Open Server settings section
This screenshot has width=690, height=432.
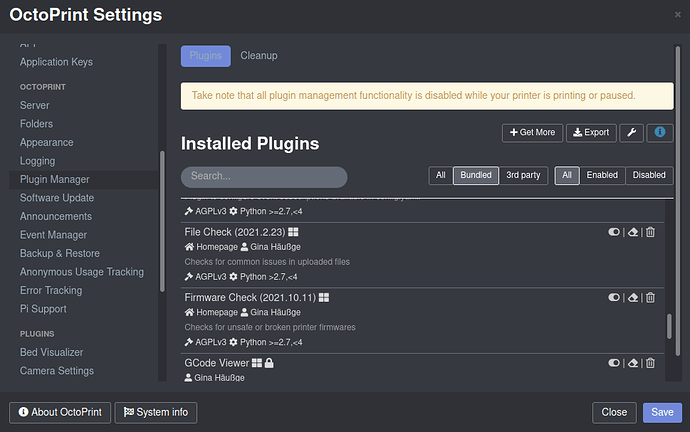35,106
